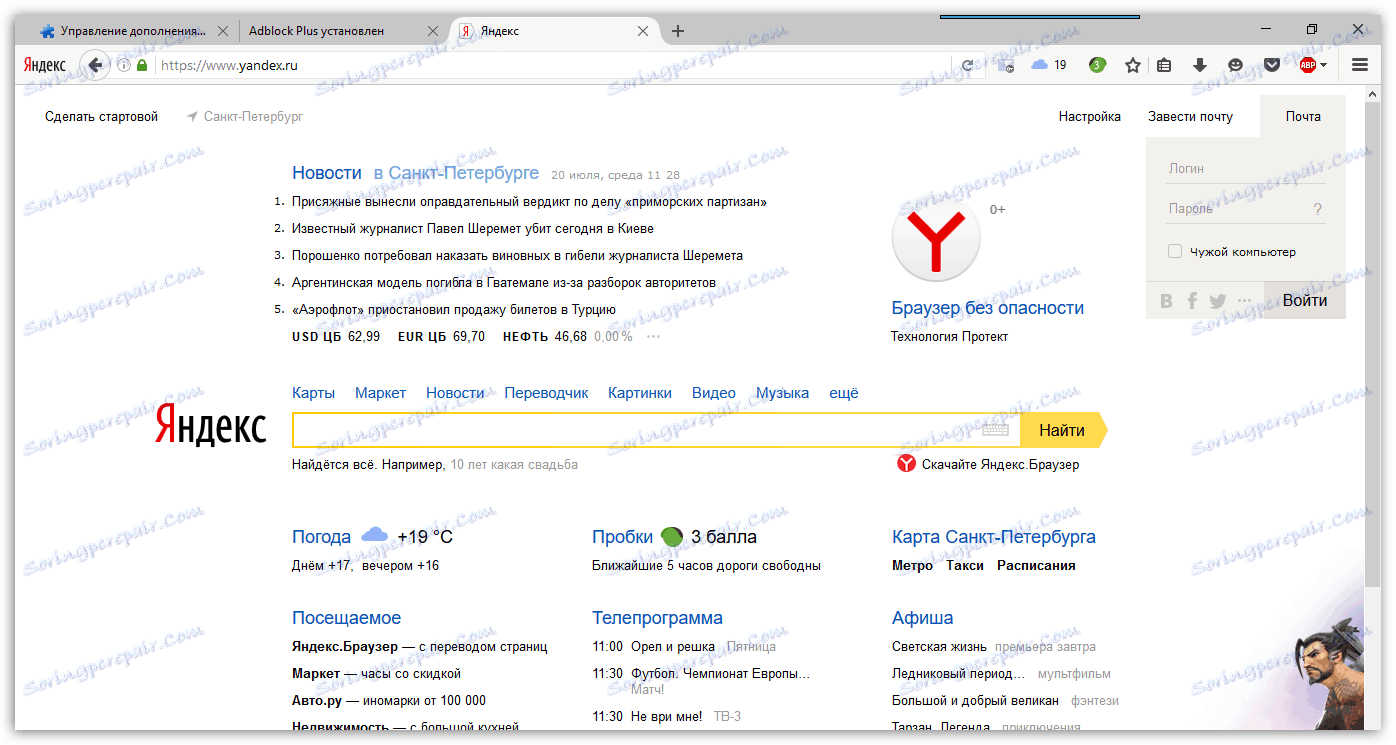This screenshot has height=745, width=1396.
Task: Click the Yandex logo in the browser toolbar
Action: 44,65
